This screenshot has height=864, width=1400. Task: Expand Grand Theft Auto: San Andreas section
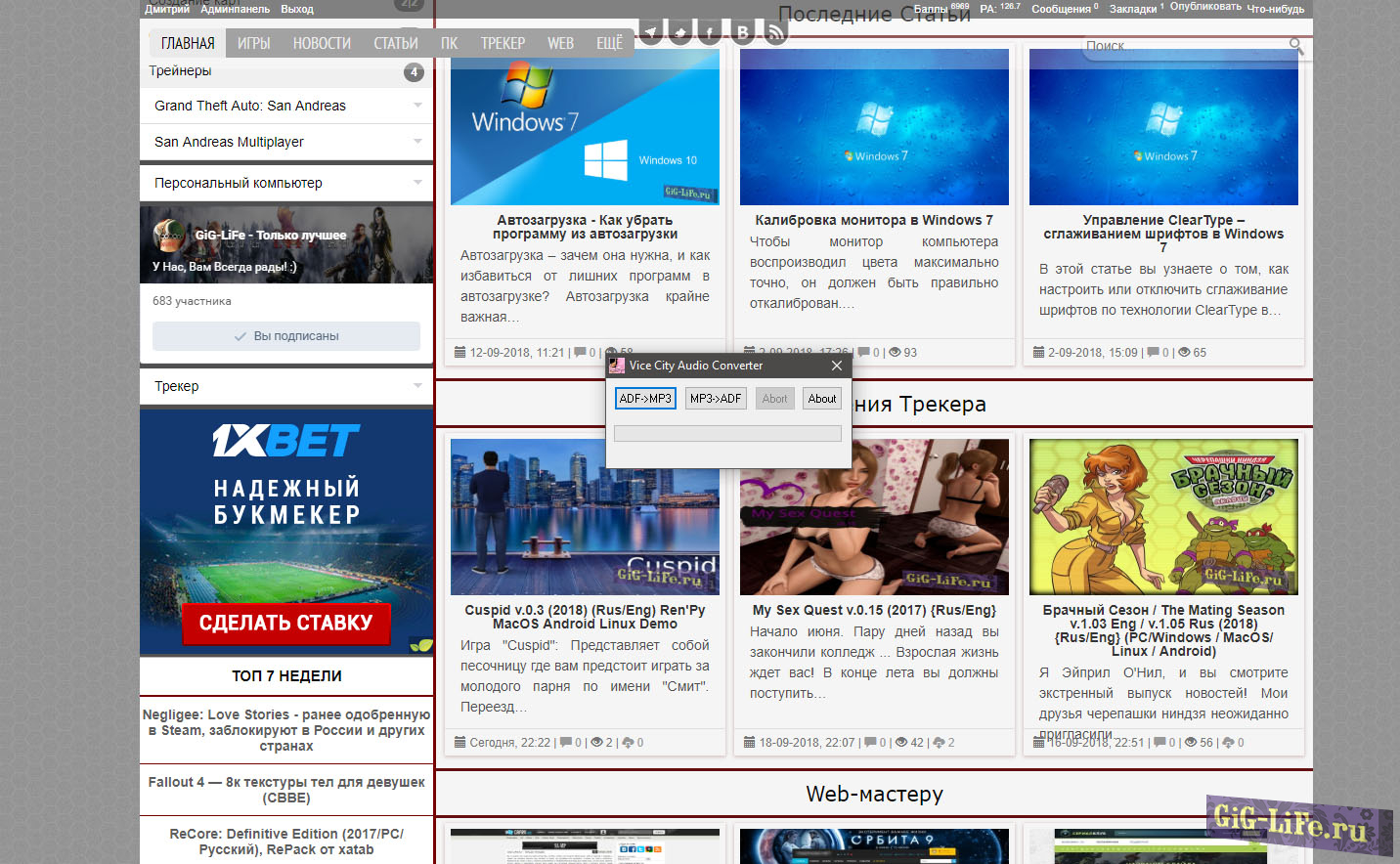[417, 106]
